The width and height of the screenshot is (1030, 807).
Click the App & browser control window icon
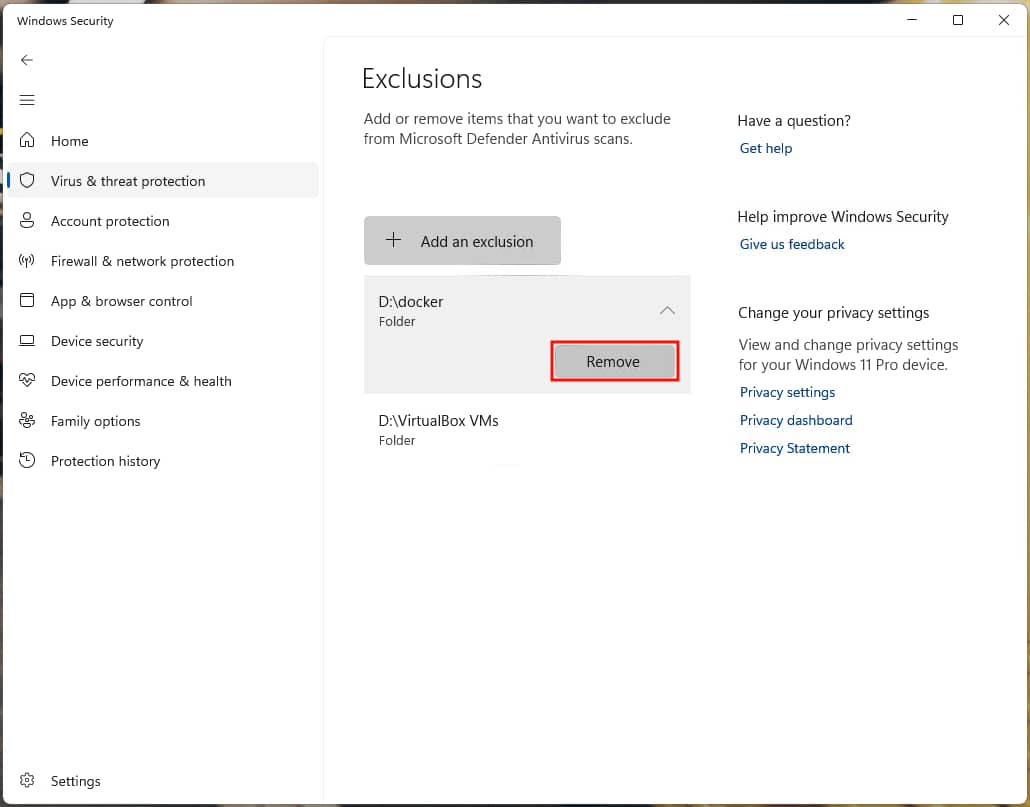click(x=27, y=301)
